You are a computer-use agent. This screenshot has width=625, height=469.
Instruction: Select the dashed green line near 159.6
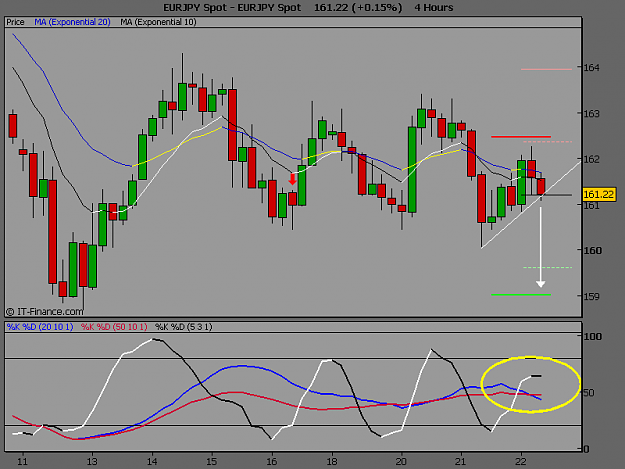[x=548, y=267]
